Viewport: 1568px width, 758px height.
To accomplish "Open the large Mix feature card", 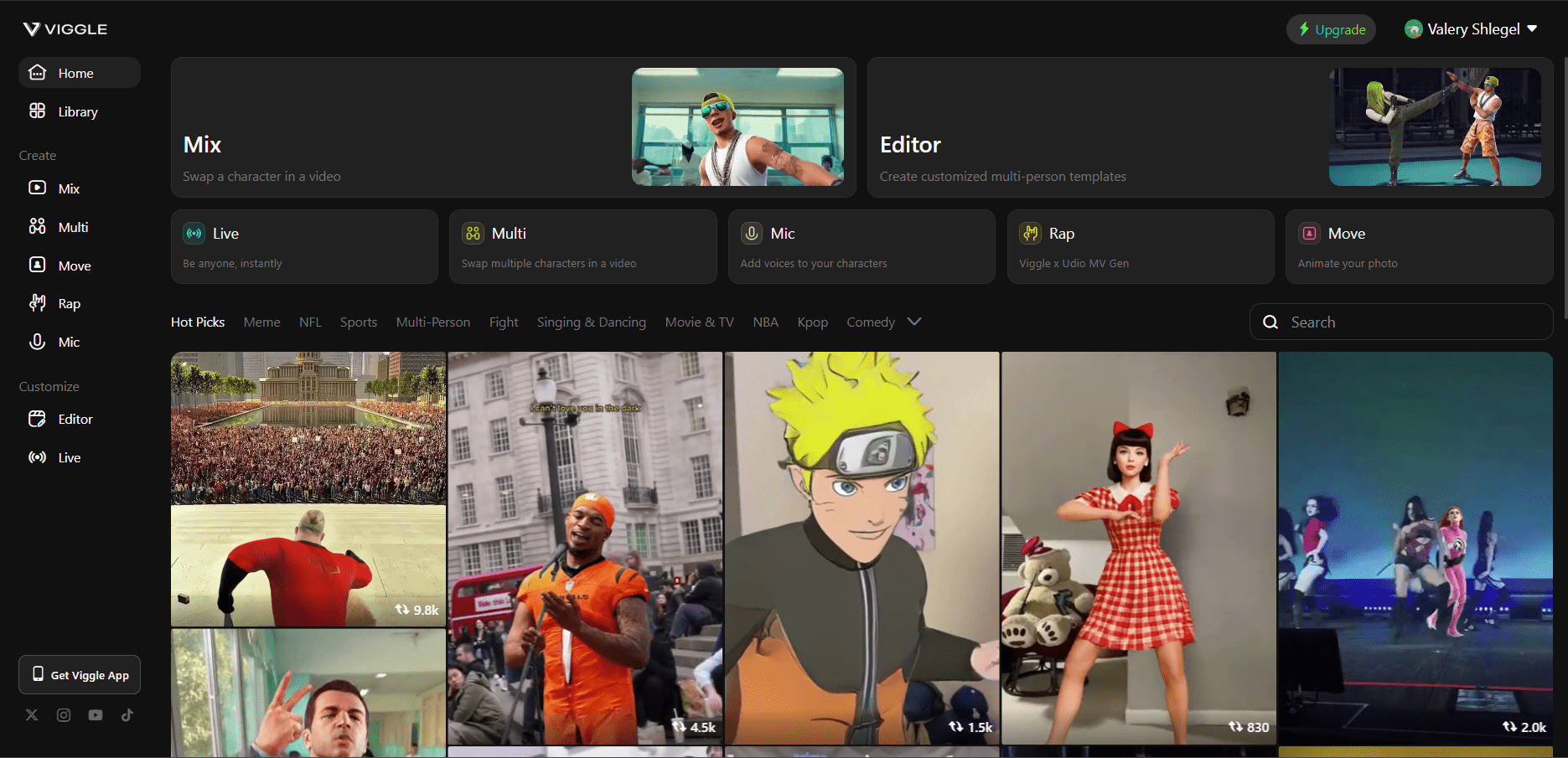I will point(513,127).
